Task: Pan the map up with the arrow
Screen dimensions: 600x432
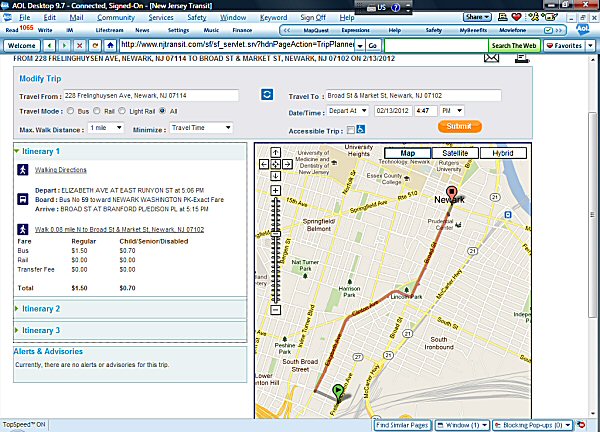Action: [276, 152]
